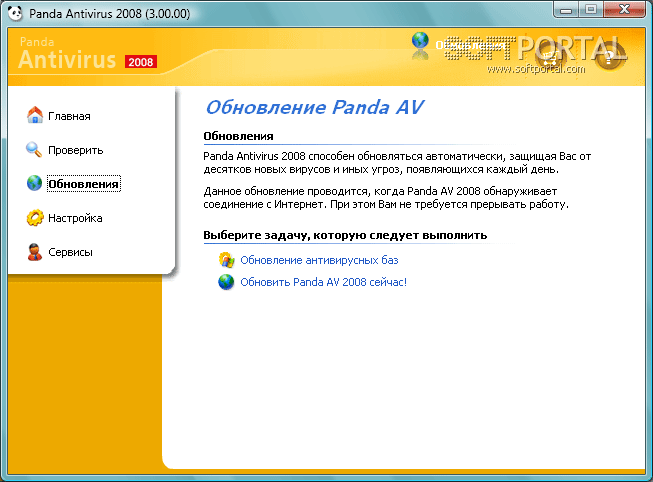
Task: Click the shopping cart icon in header
Action: pos(550,56)
